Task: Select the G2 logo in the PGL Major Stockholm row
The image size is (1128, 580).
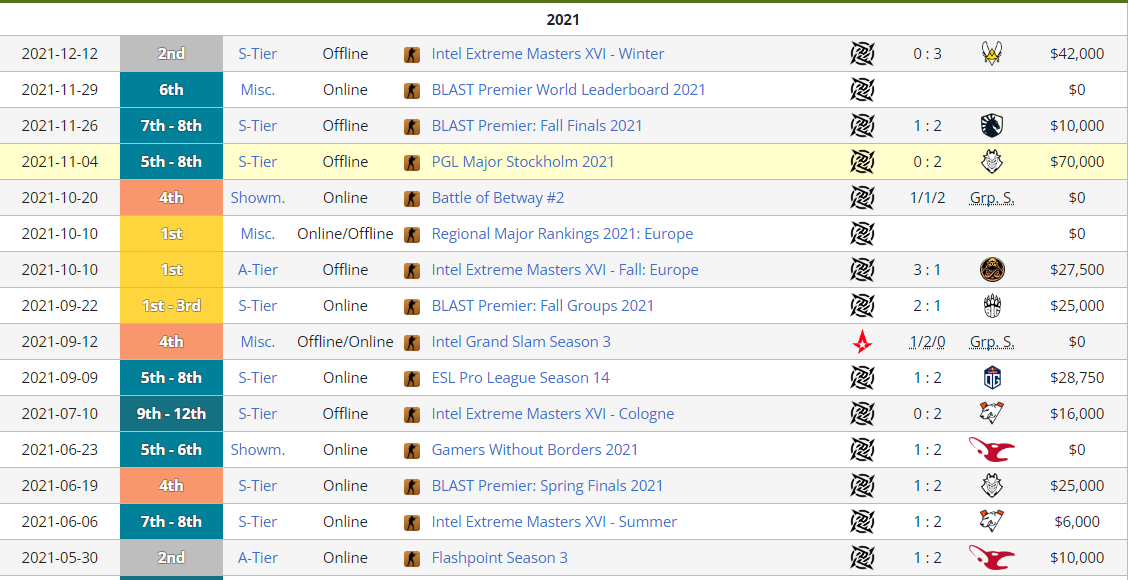Action: click(991, 161)
